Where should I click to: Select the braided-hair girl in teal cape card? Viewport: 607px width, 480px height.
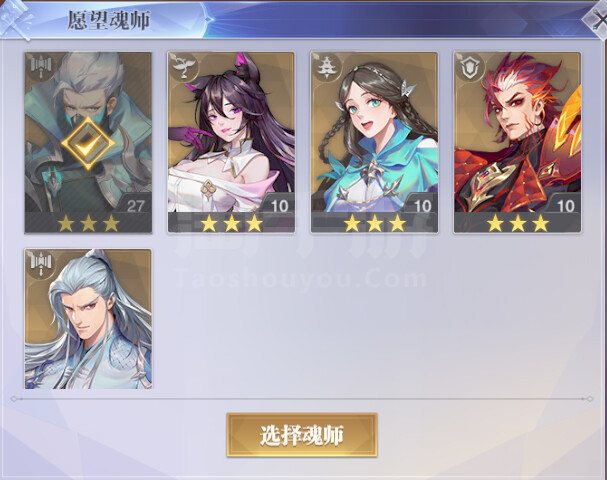click(374, 142)
